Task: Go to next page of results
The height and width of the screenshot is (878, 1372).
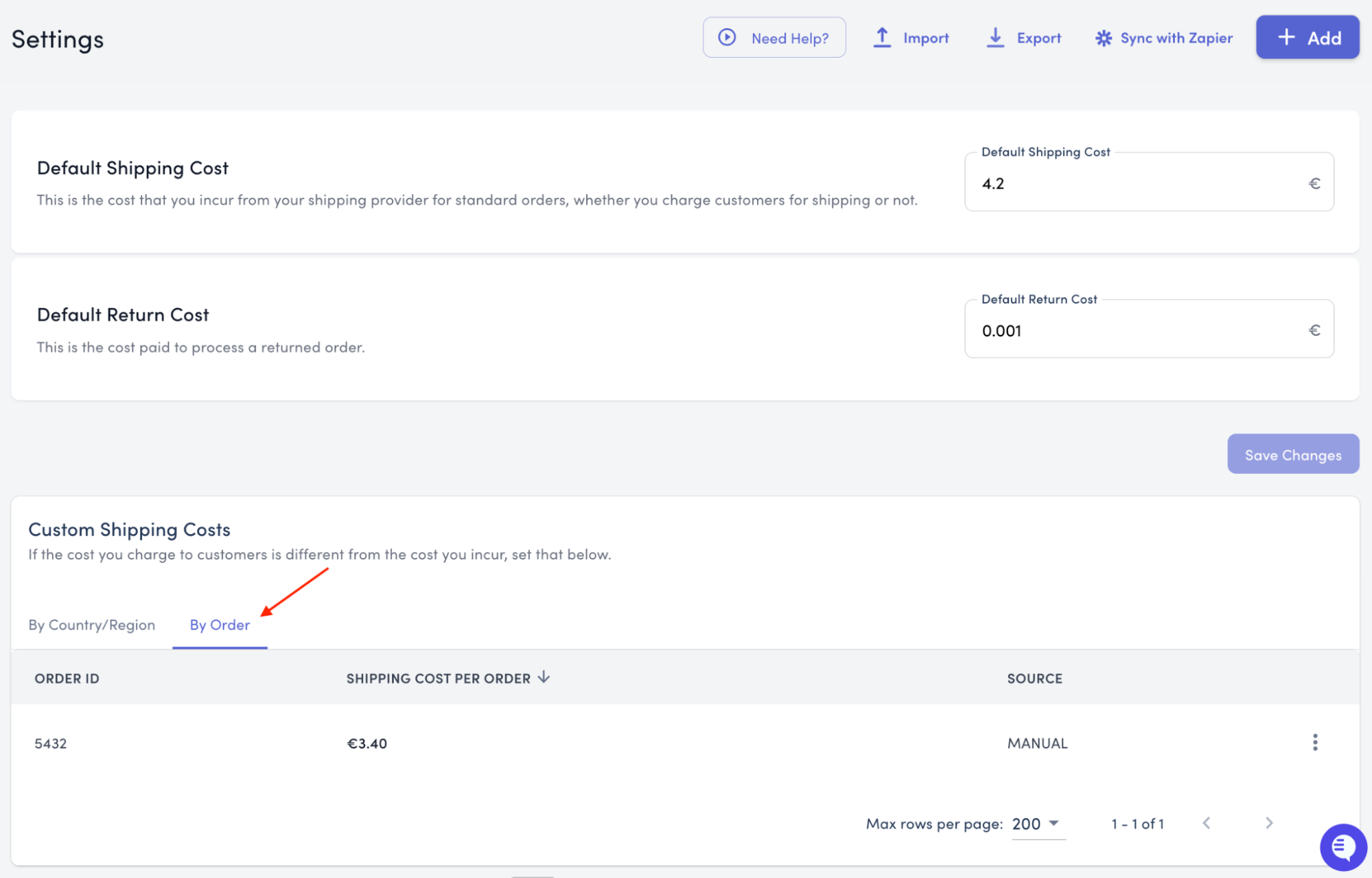Action: (1268, 823)
